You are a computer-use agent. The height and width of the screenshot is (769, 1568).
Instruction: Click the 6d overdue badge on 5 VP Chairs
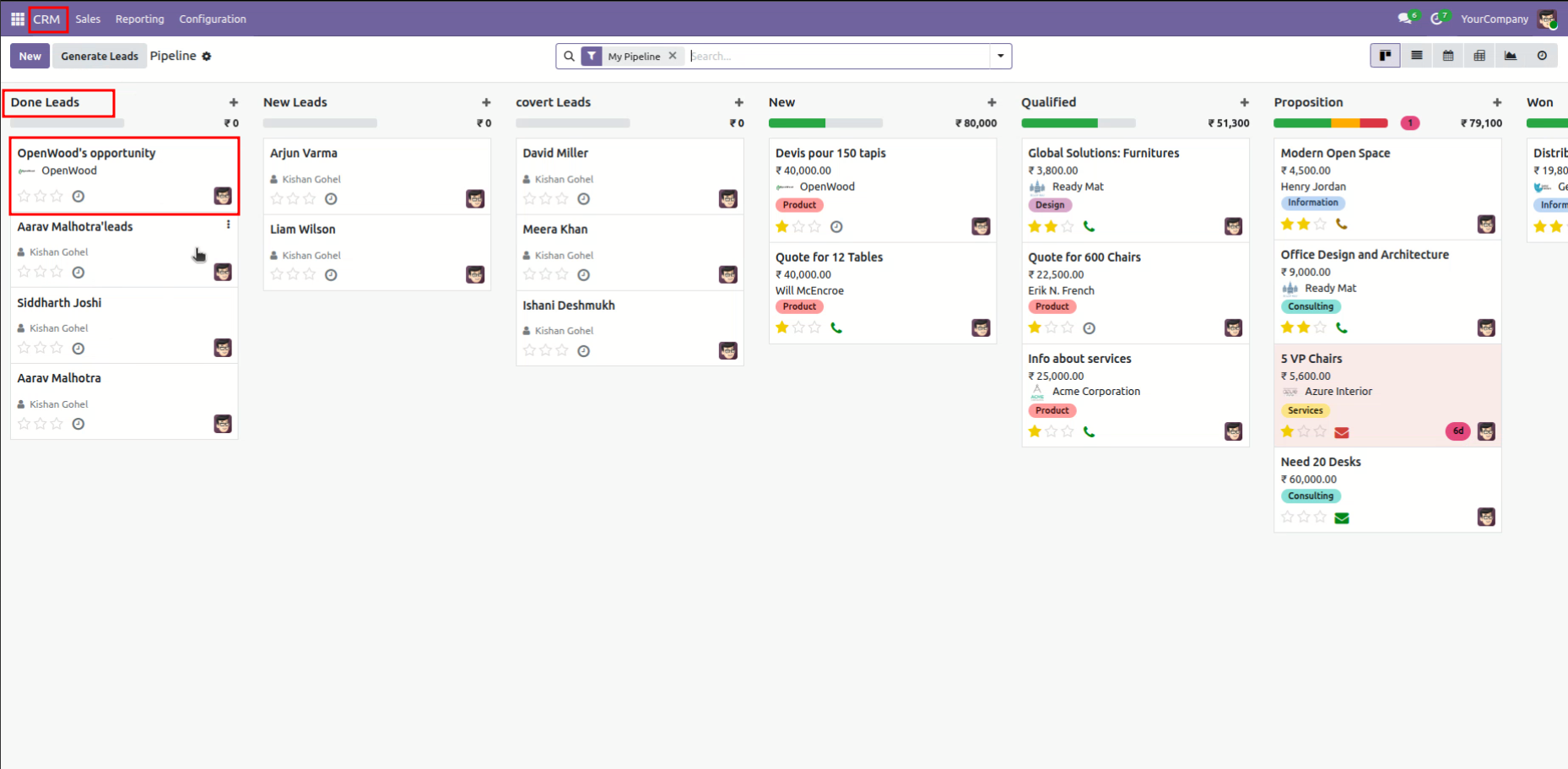1458,431
